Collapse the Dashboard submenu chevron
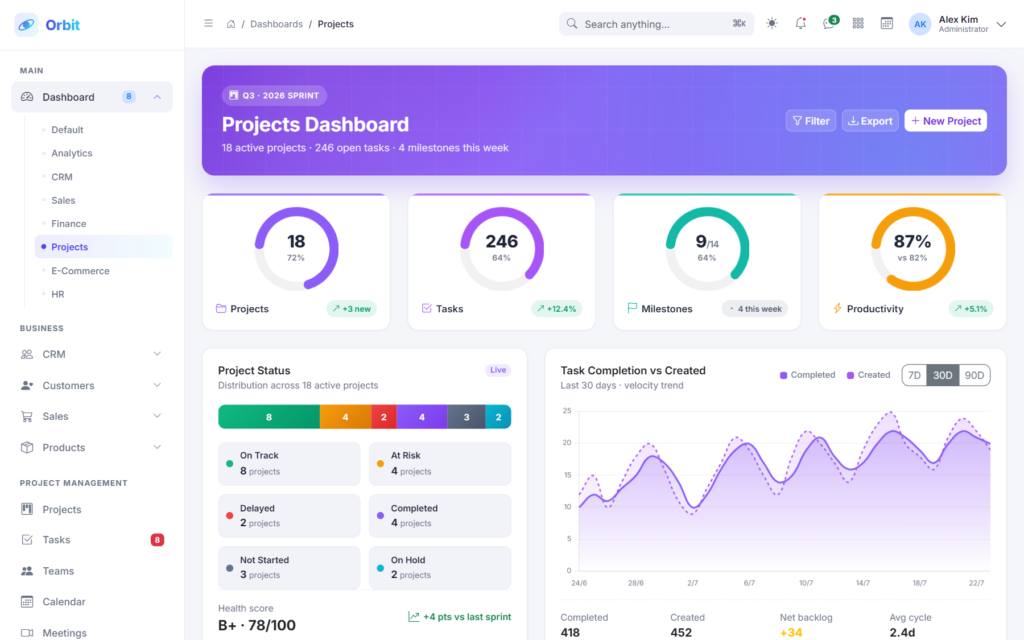Viewport: 1024px width, 640px height. click(157, 97)
